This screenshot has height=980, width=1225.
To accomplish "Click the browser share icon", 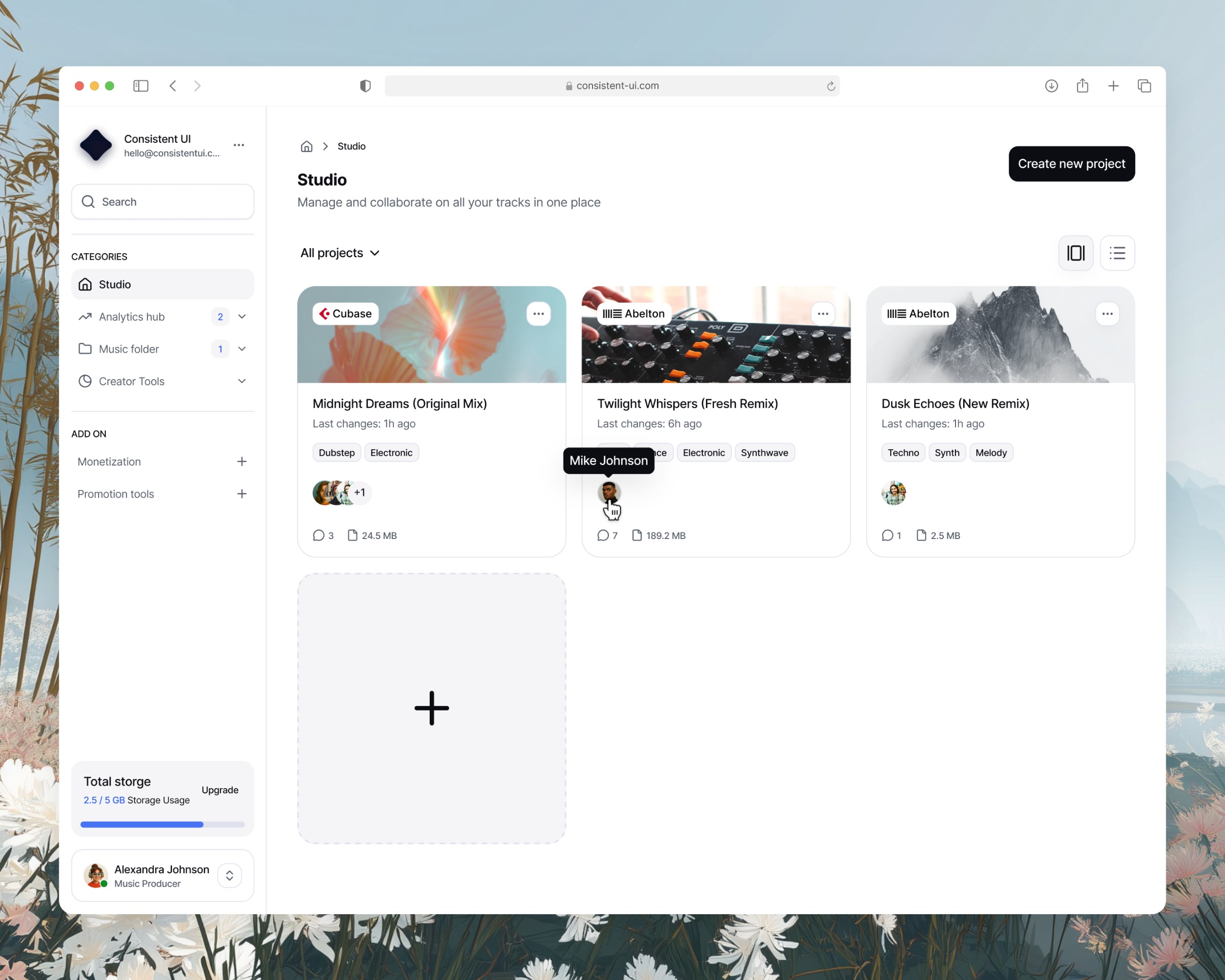I will tap(1082, 86).
